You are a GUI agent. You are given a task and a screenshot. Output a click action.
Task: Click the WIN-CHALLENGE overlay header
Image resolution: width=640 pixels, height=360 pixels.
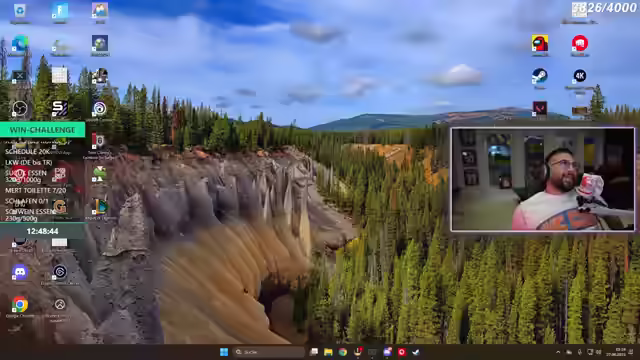[42, 130]
